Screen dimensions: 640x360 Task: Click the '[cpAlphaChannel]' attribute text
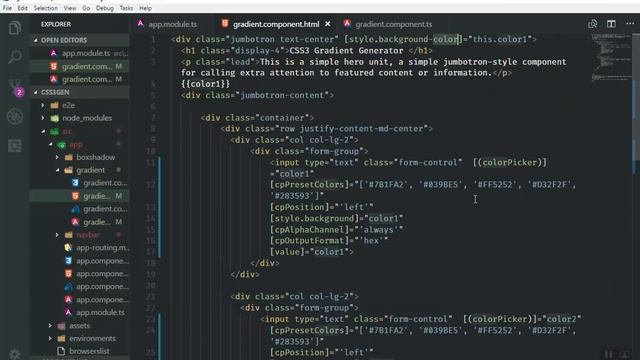pos(309,230)
